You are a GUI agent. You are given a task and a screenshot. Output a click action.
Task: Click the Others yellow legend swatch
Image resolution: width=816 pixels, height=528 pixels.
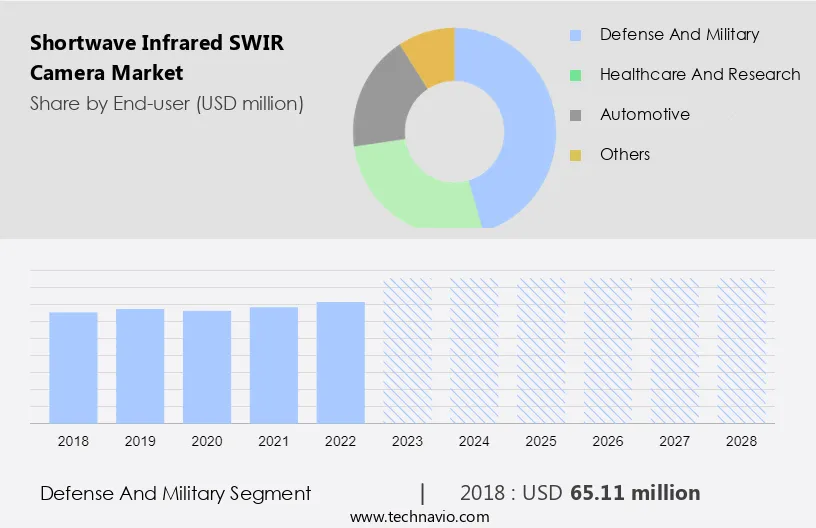coord(575,155)
